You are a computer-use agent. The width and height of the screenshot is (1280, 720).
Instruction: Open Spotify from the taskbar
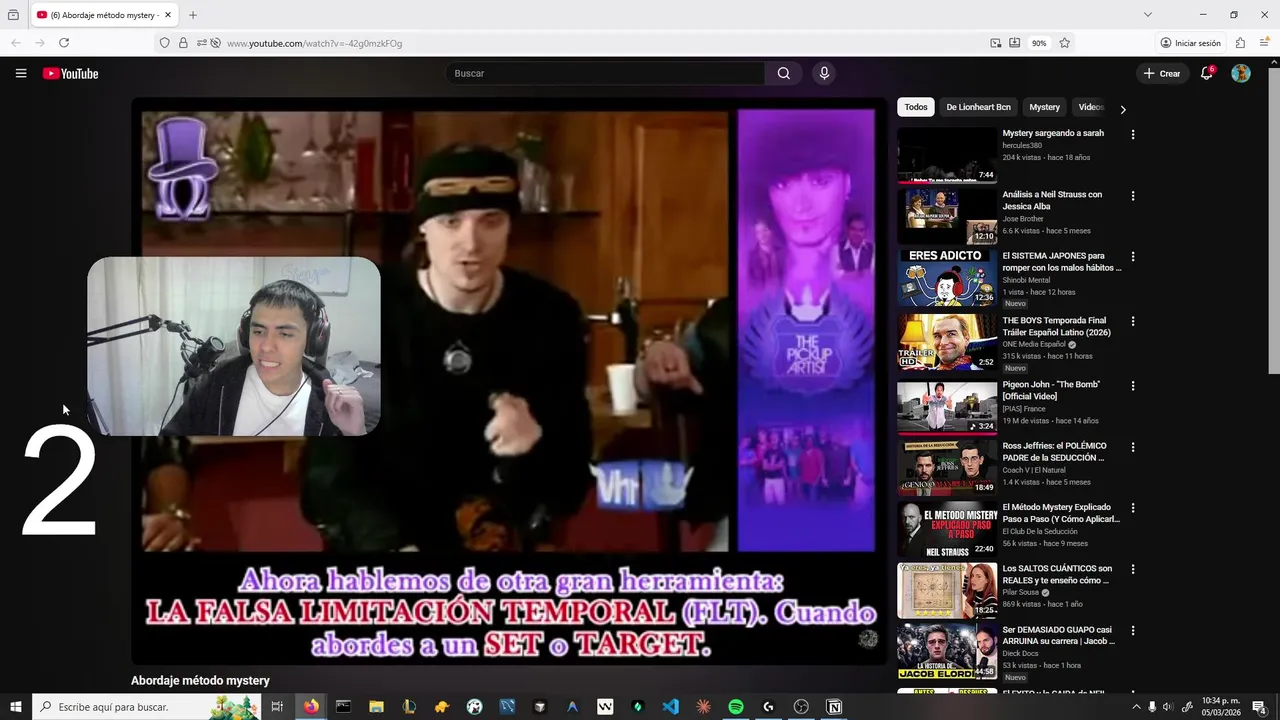(x=736, y=707)
